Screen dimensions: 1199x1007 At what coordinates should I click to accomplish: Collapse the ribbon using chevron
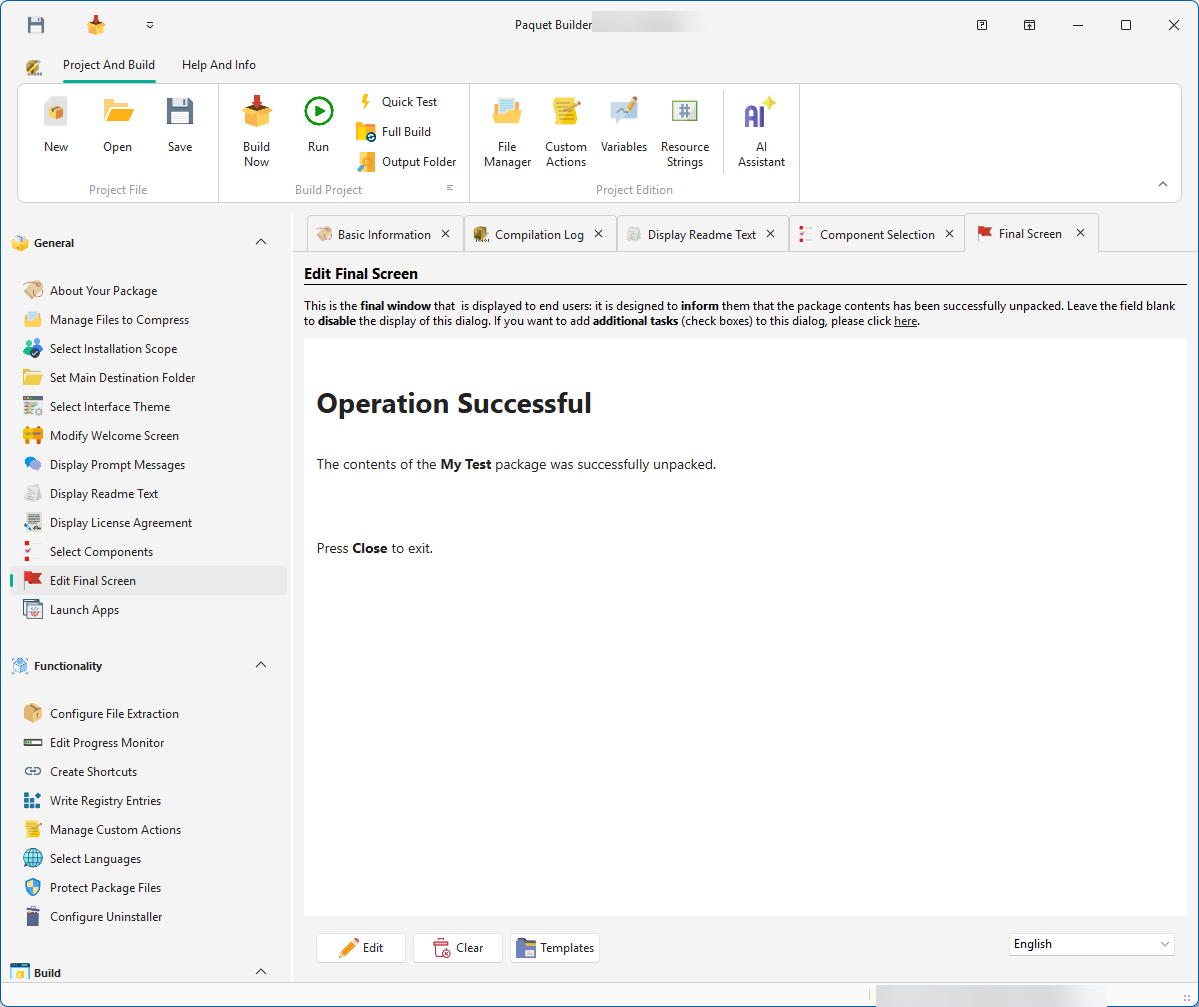pos(1162,184)
